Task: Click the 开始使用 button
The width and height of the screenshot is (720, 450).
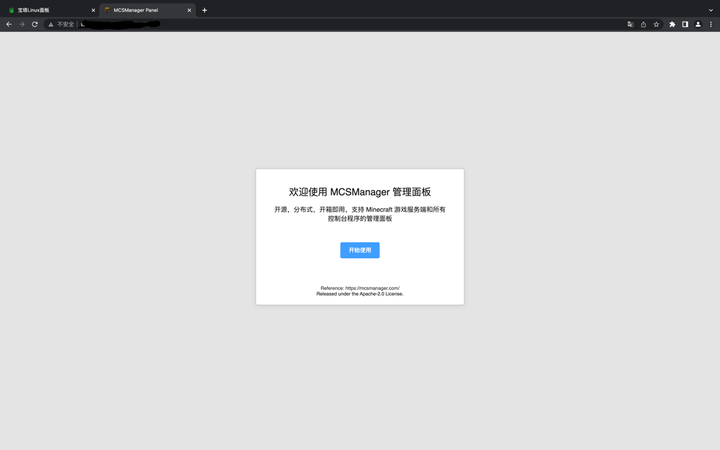Action: click(360, 250)
